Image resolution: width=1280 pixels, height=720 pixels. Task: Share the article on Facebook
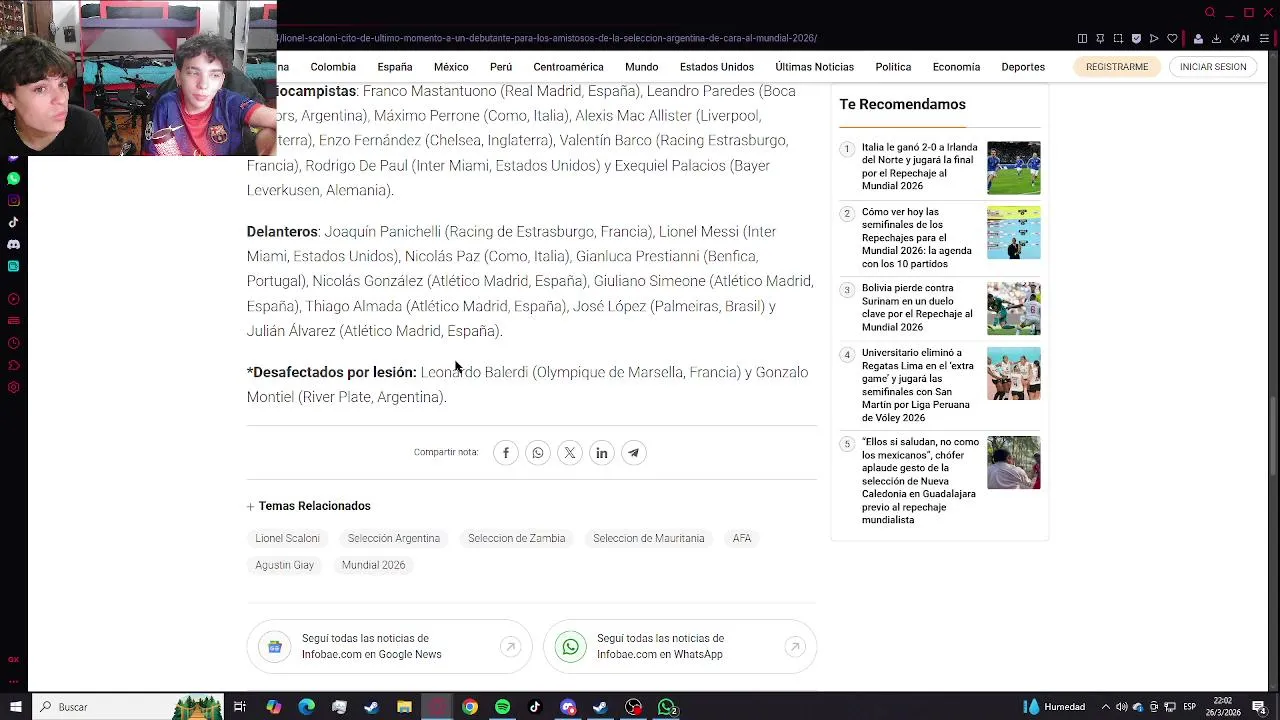(506, 453)
